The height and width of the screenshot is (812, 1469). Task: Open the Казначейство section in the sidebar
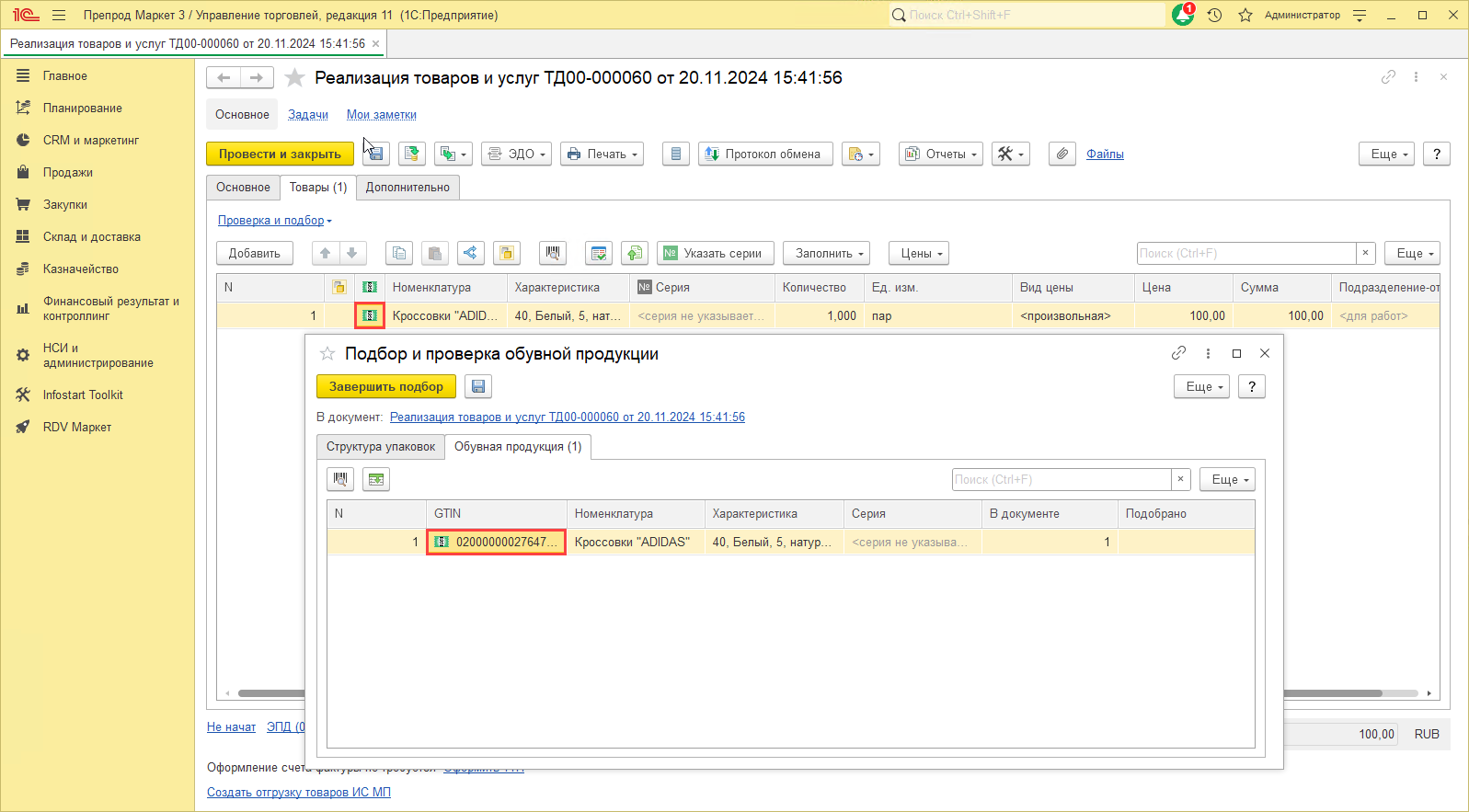81,269
